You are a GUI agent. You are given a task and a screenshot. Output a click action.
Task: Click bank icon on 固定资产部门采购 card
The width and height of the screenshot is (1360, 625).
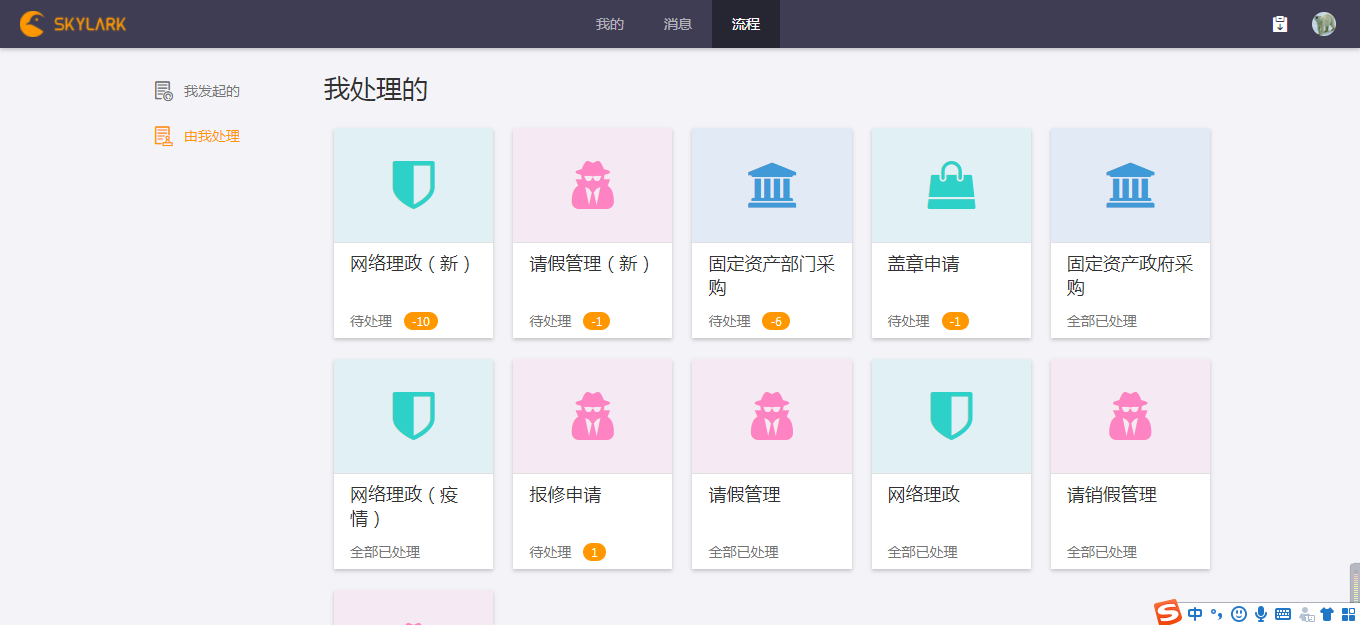772,185
